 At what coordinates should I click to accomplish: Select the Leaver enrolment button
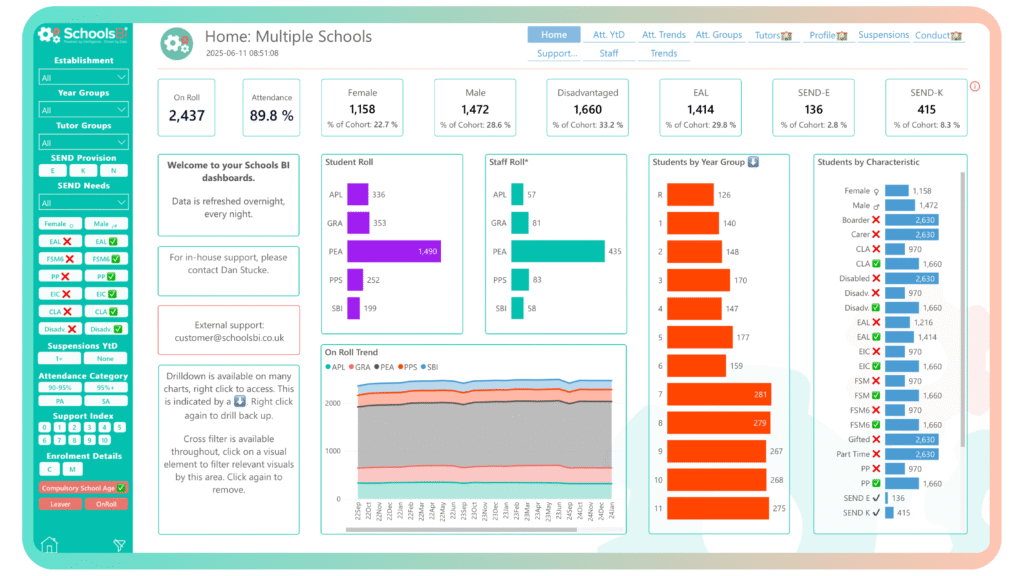[x=60, y=504]
